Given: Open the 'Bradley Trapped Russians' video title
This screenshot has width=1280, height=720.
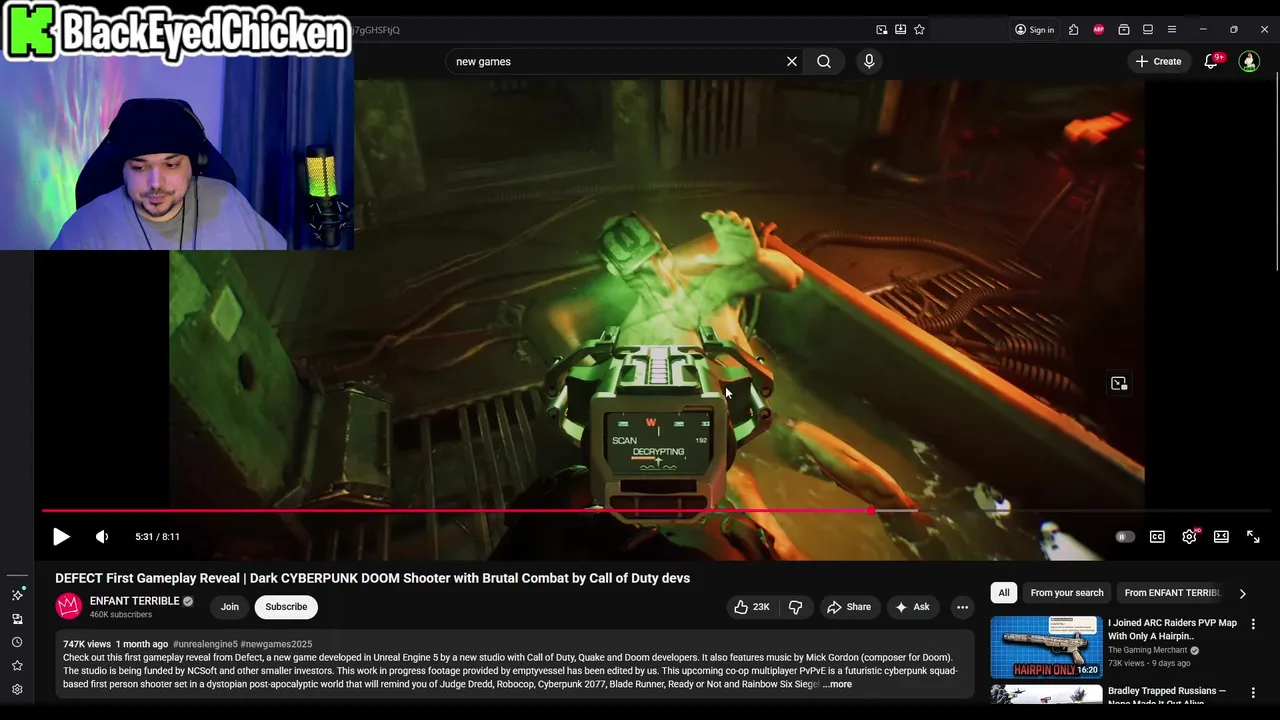Looking at the screenshot, I should click(1167, 695).
